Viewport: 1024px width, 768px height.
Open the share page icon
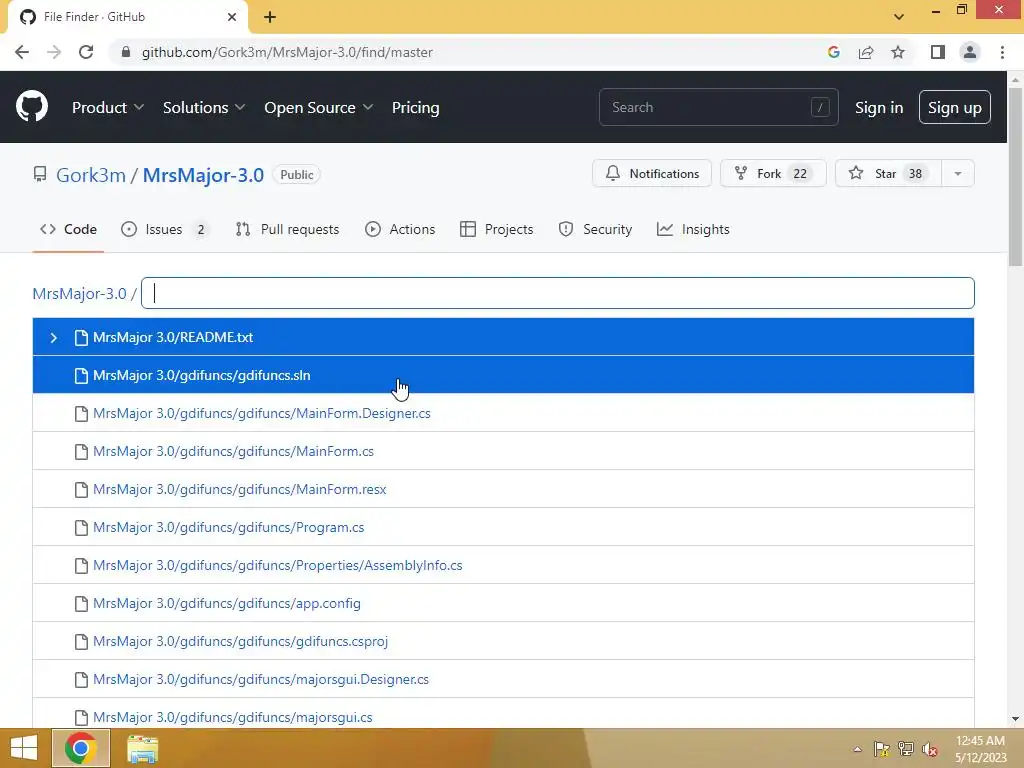click(866, 52)
